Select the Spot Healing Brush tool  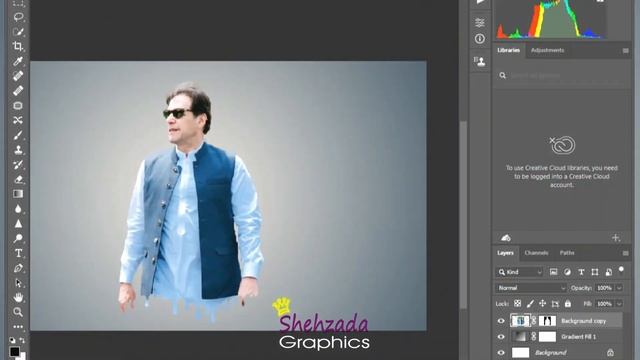click(18, 76)
